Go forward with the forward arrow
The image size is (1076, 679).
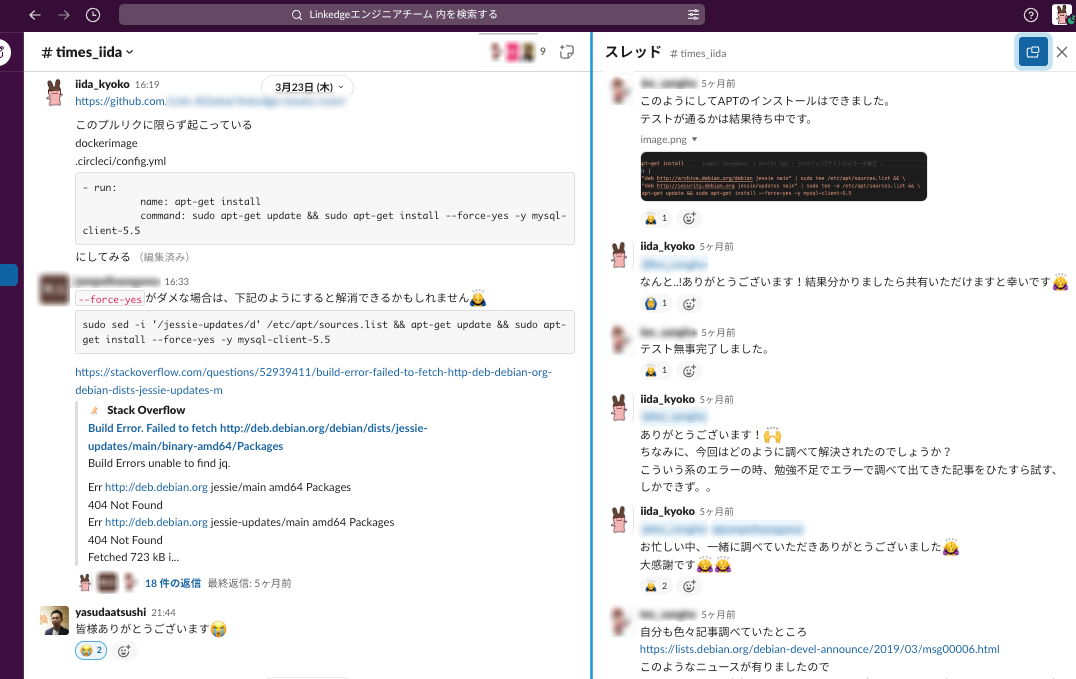pyautogui.click(x=64, y=14)
